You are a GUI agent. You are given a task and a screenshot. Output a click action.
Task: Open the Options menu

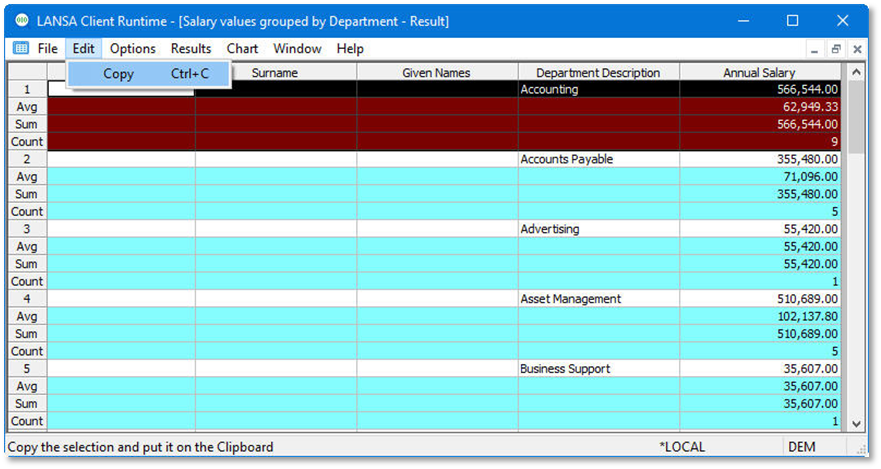pos(133,49)
